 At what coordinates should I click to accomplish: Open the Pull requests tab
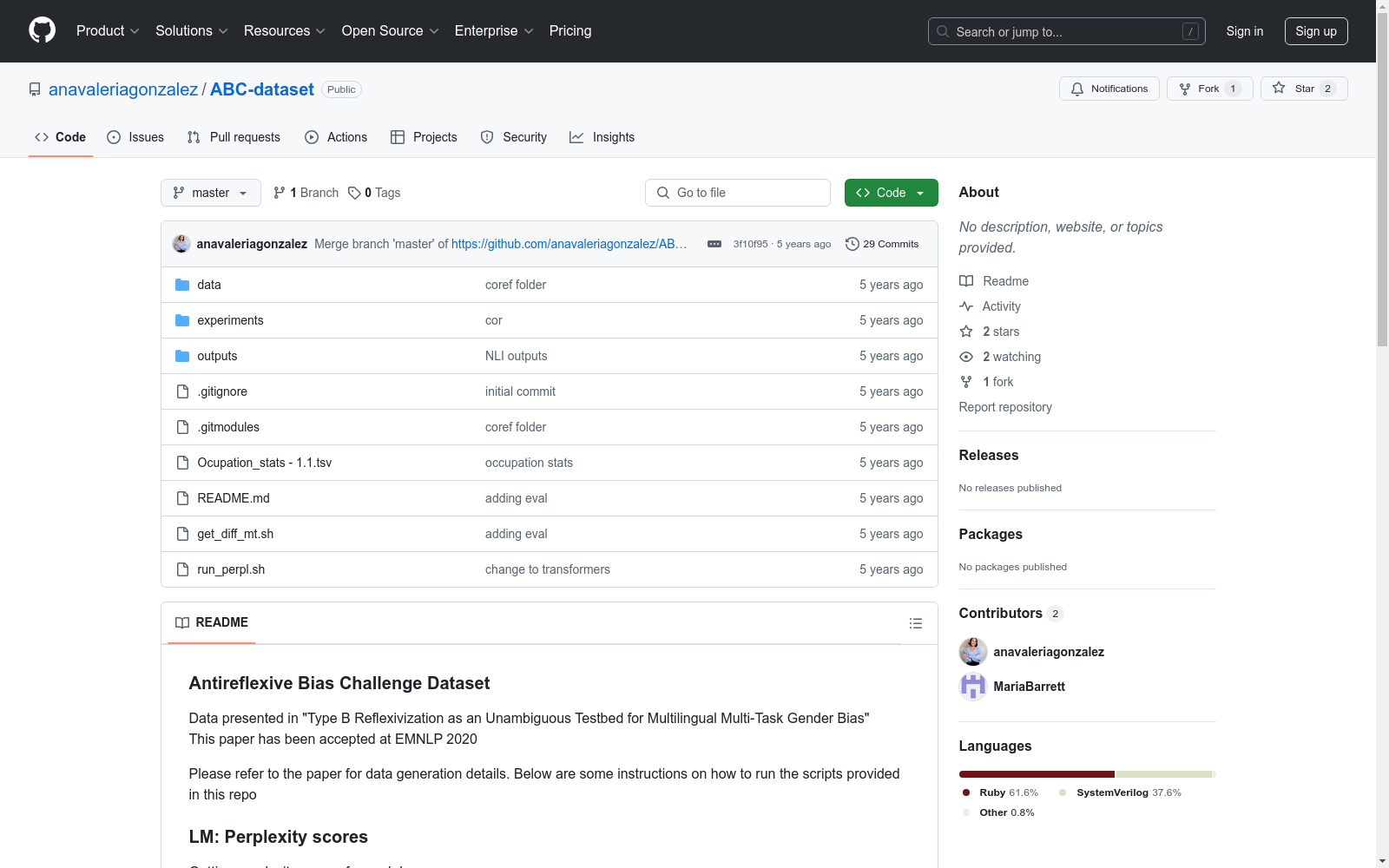click(234, 137)
